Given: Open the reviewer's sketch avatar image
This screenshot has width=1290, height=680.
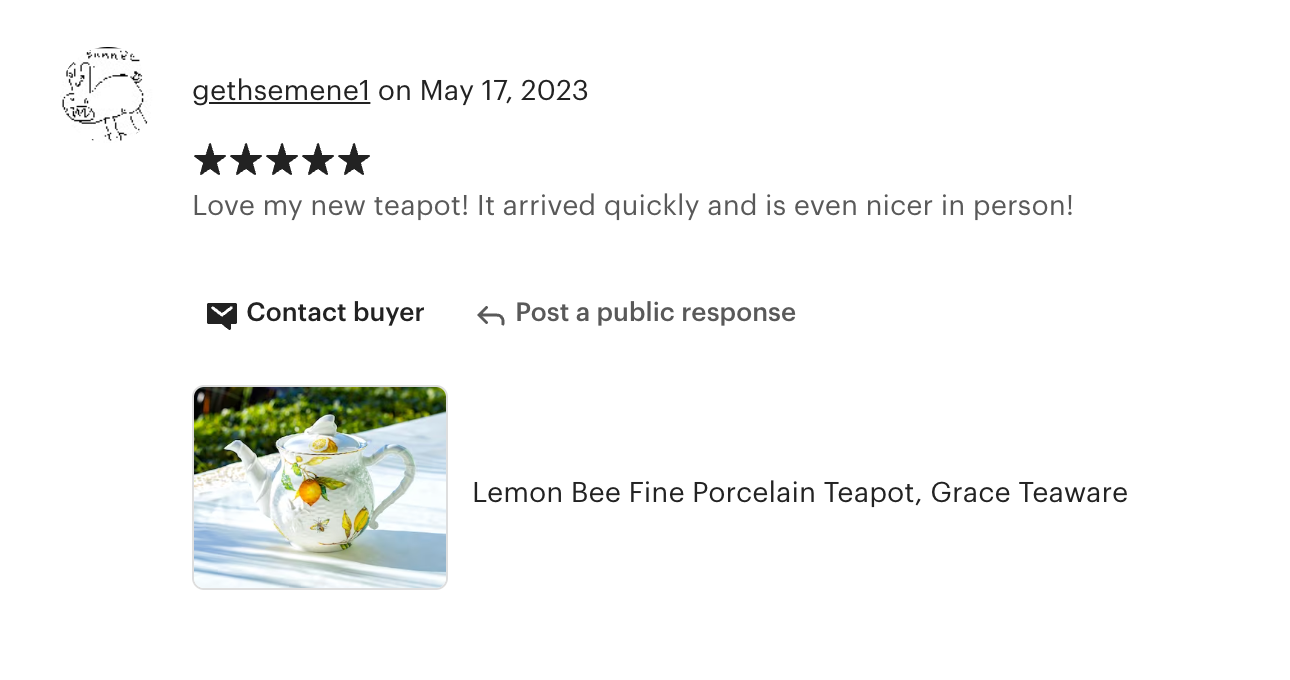Looking at the screenshot, I should pos(104,95).
